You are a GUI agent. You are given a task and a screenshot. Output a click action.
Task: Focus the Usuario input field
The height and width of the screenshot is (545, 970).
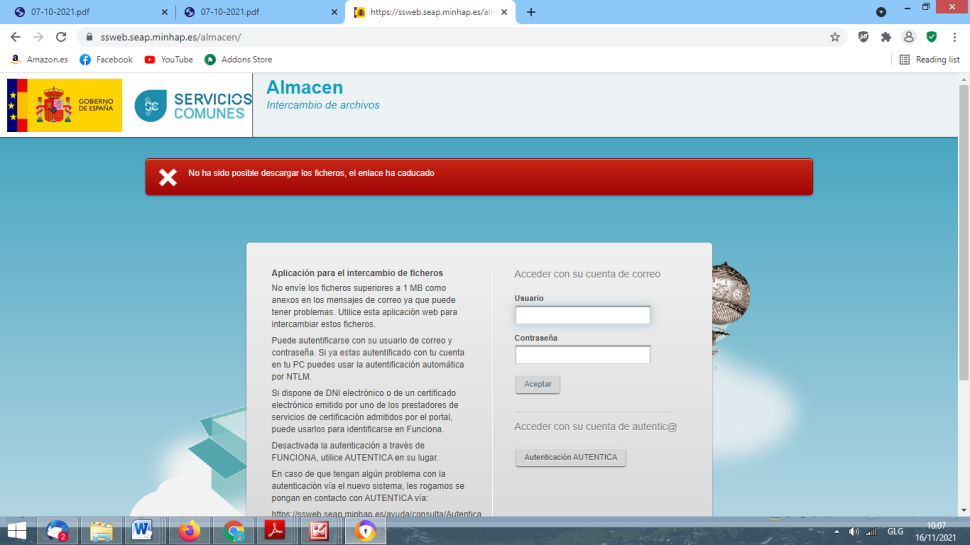pos(582,316)
